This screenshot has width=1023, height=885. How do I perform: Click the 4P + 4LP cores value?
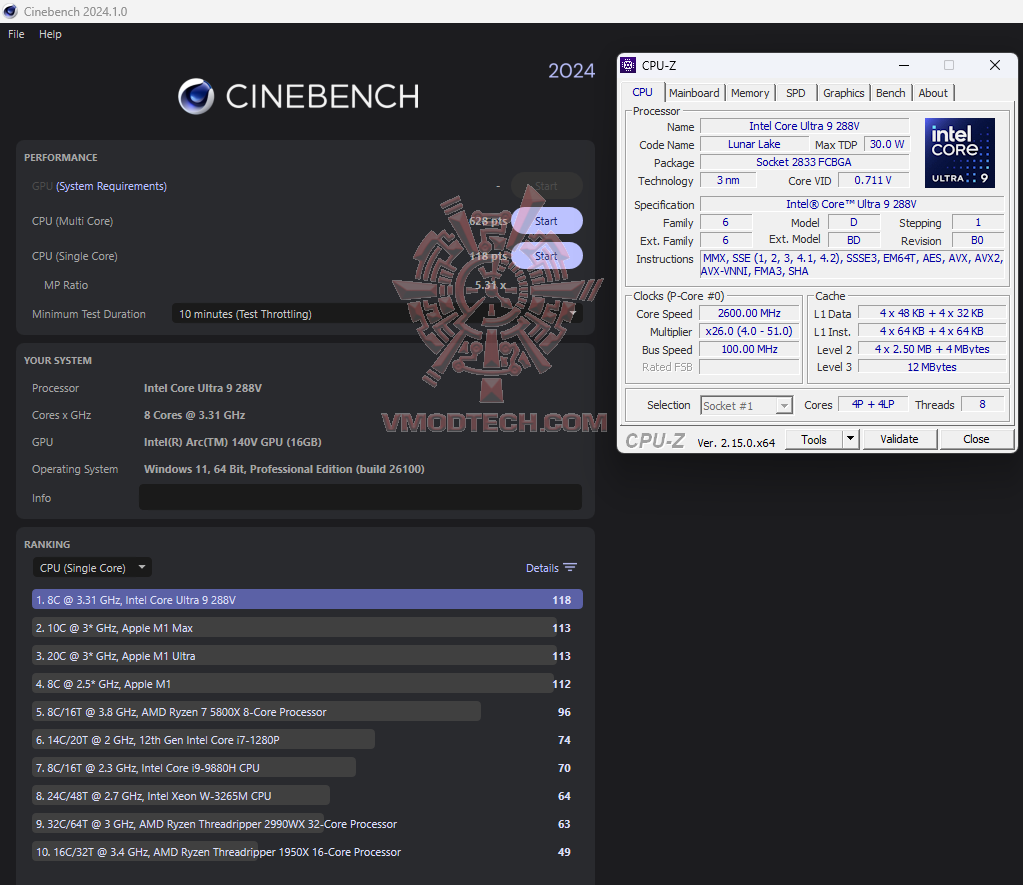pyautogui.click(x=873, y=405)
